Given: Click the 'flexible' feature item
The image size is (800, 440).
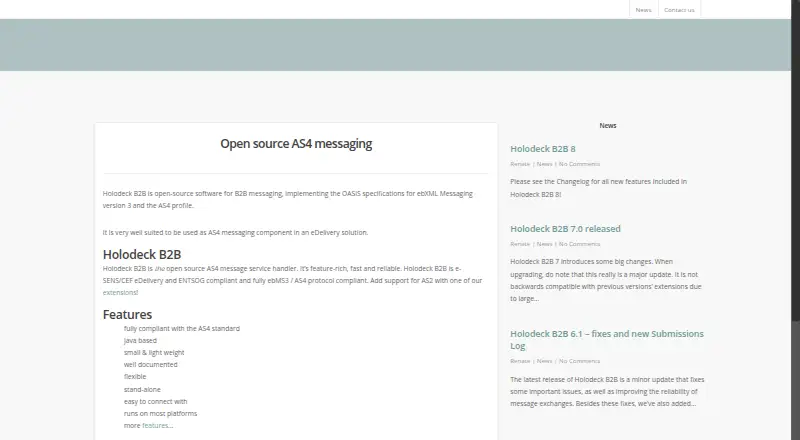Looking at the screenshot, I should pos(135,377).
